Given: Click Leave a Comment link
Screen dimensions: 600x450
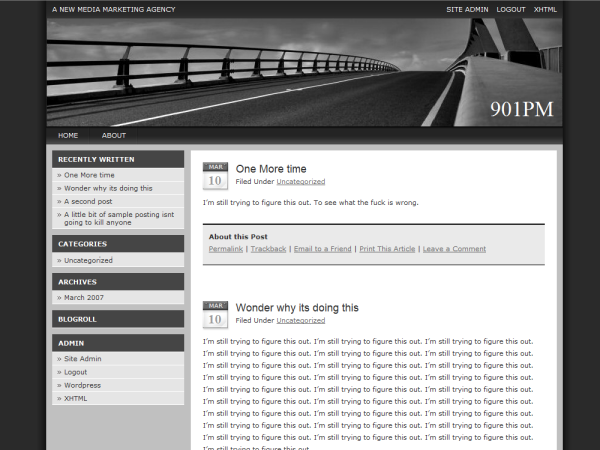Looking at the screenshot, I should click(454, 248).
